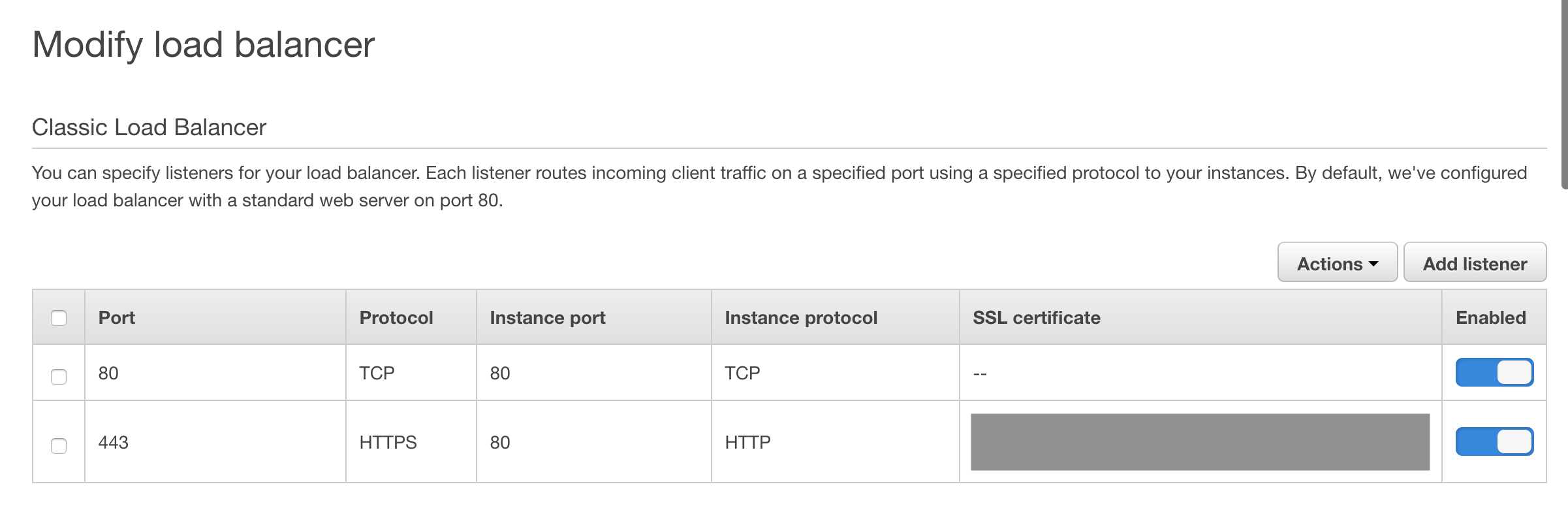Screen dimensions: 1568x512
Task: Select the port 443 listener checkbox
Action: coord(59,446)
